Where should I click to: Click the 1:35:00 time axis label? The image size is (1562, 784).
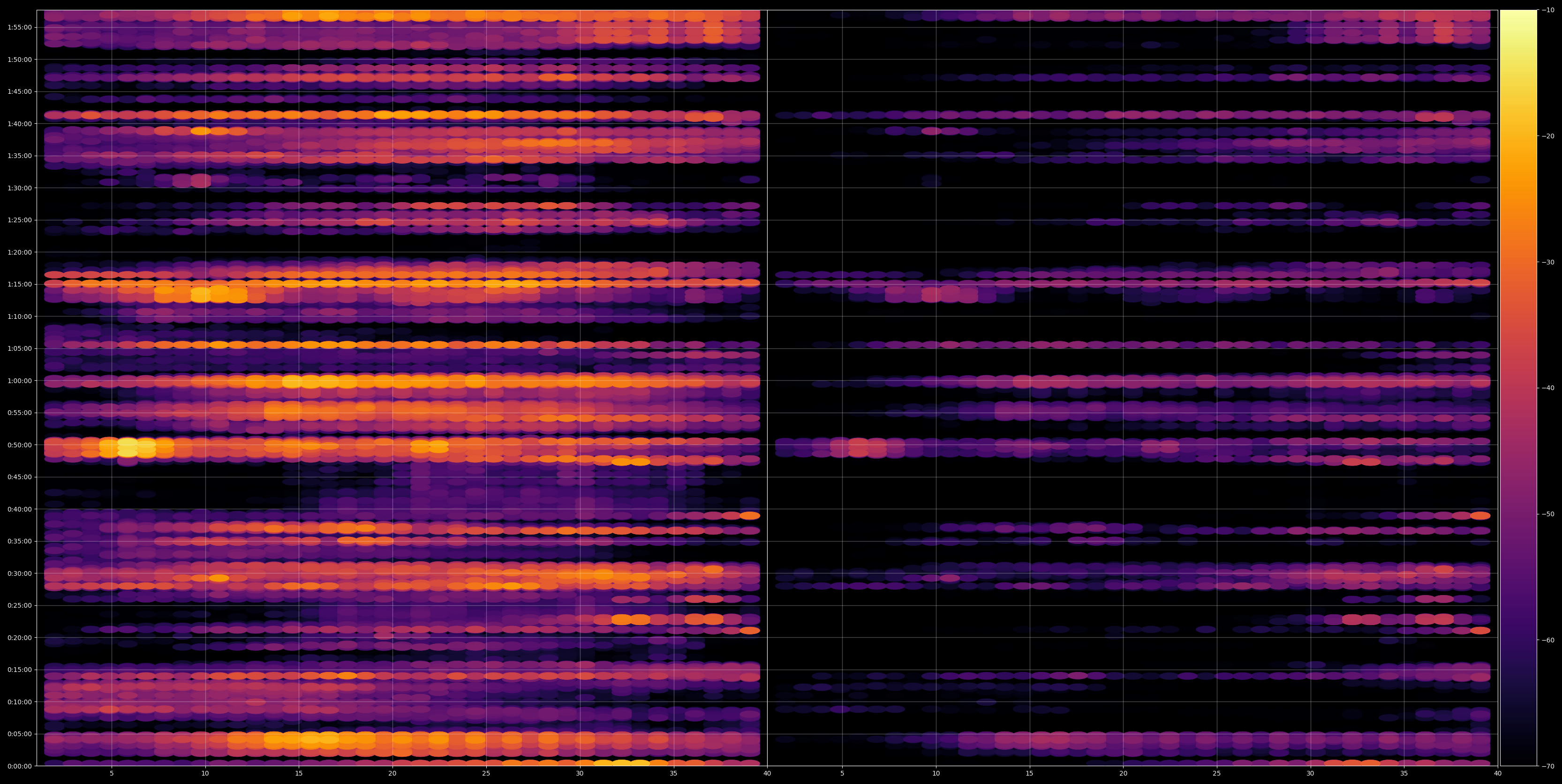tap(19, 155)
